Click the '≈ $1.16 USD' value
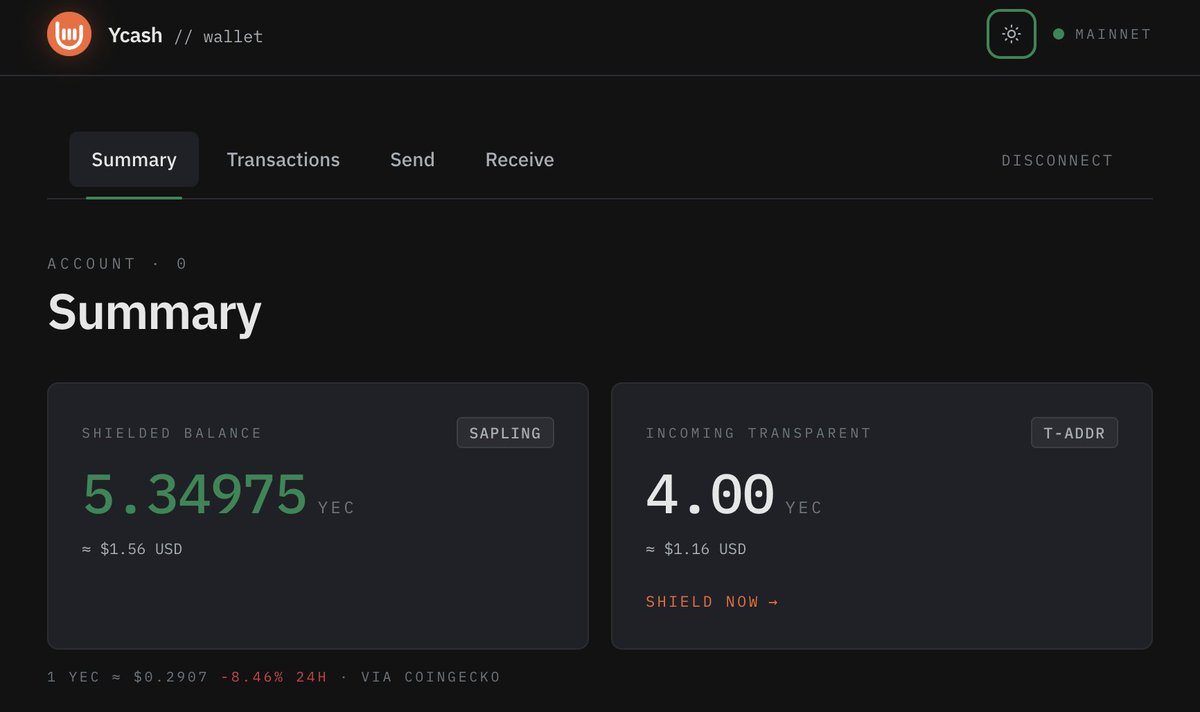This screenshot has height=712, width=1200. tap(696, 549)
